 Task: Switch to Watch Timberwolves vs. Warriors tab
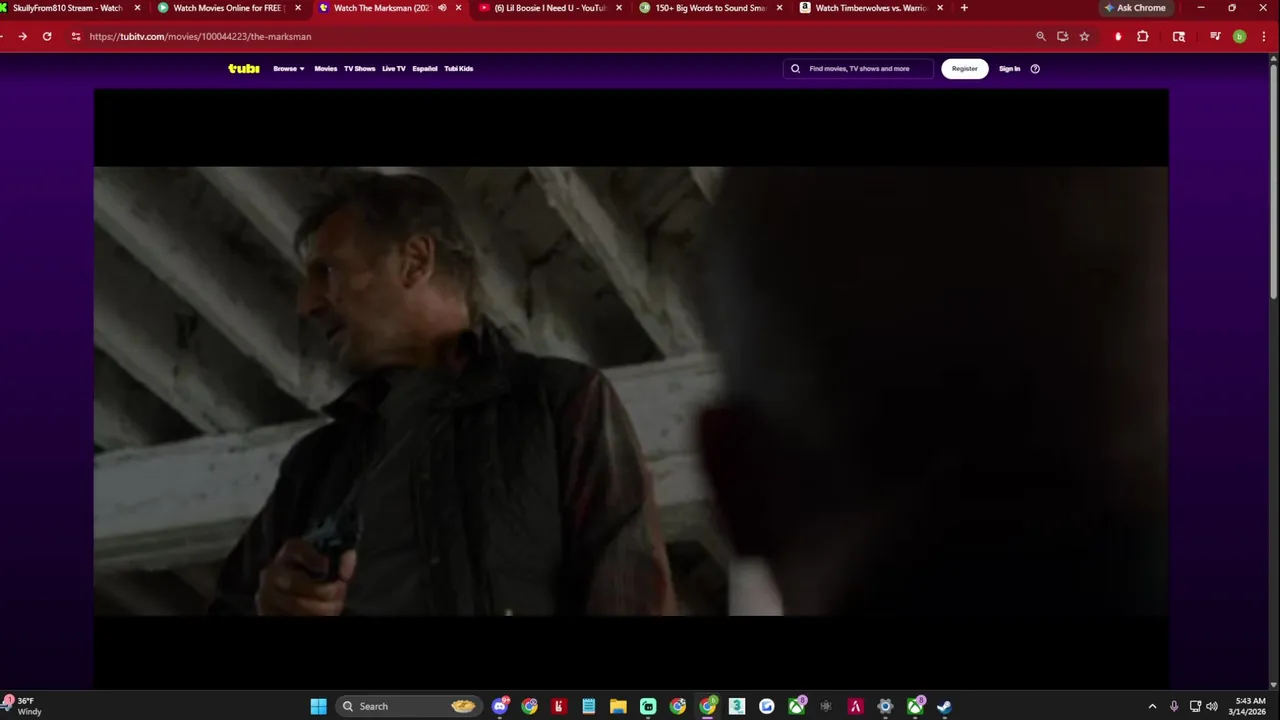[870, 8]
